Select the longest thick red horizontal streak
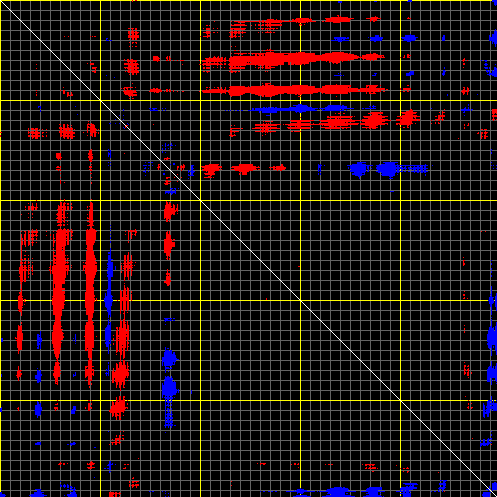497x497 pixels. click(293, 60)
